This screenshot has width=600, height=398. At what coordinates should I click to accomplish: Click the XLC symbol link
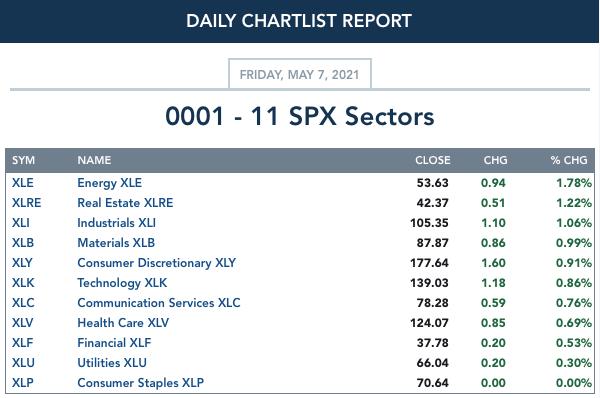click(23, 303)
